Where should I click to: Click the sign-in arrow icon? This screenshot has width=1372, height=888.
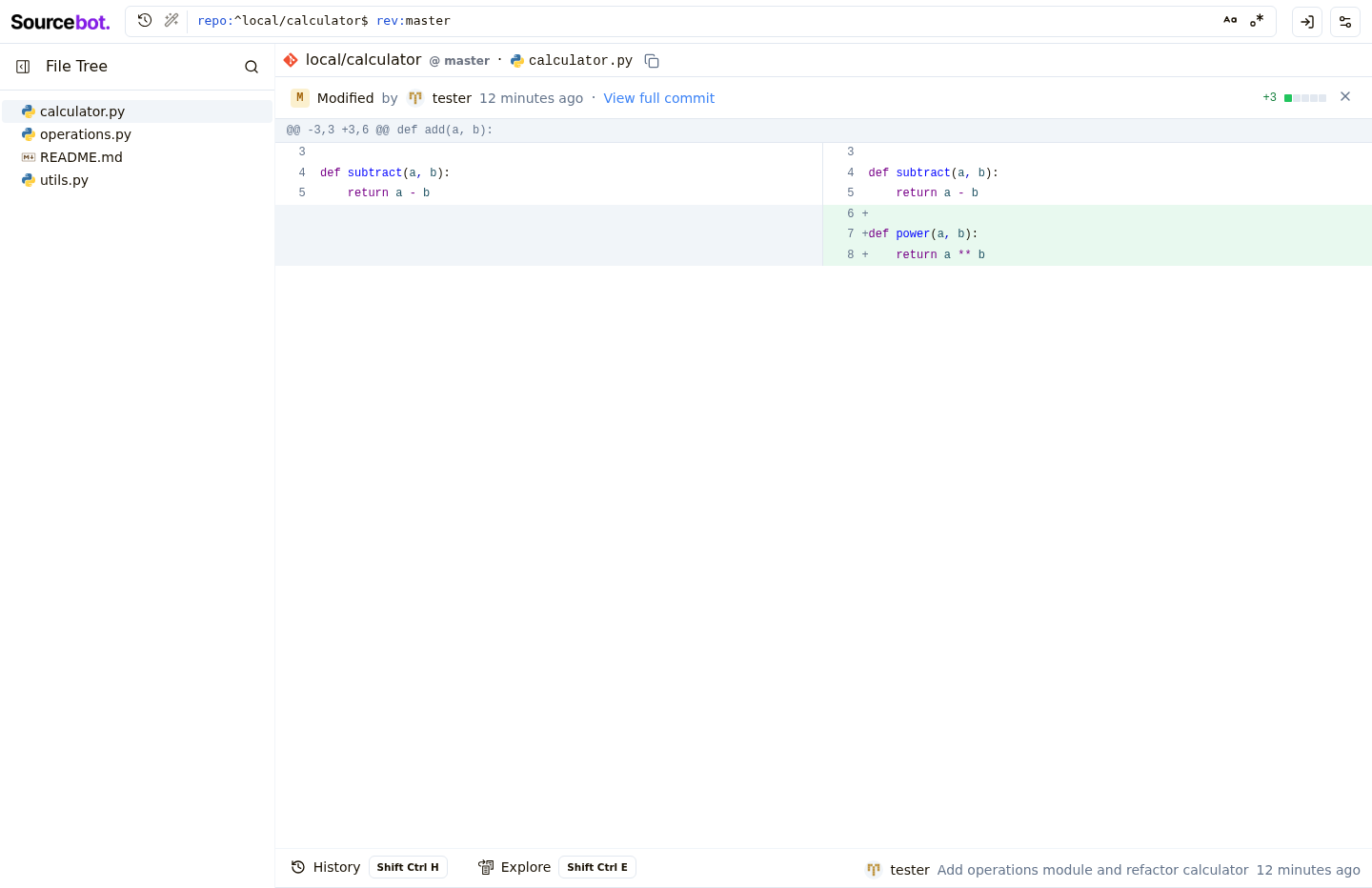click(x=1307, y=22)
